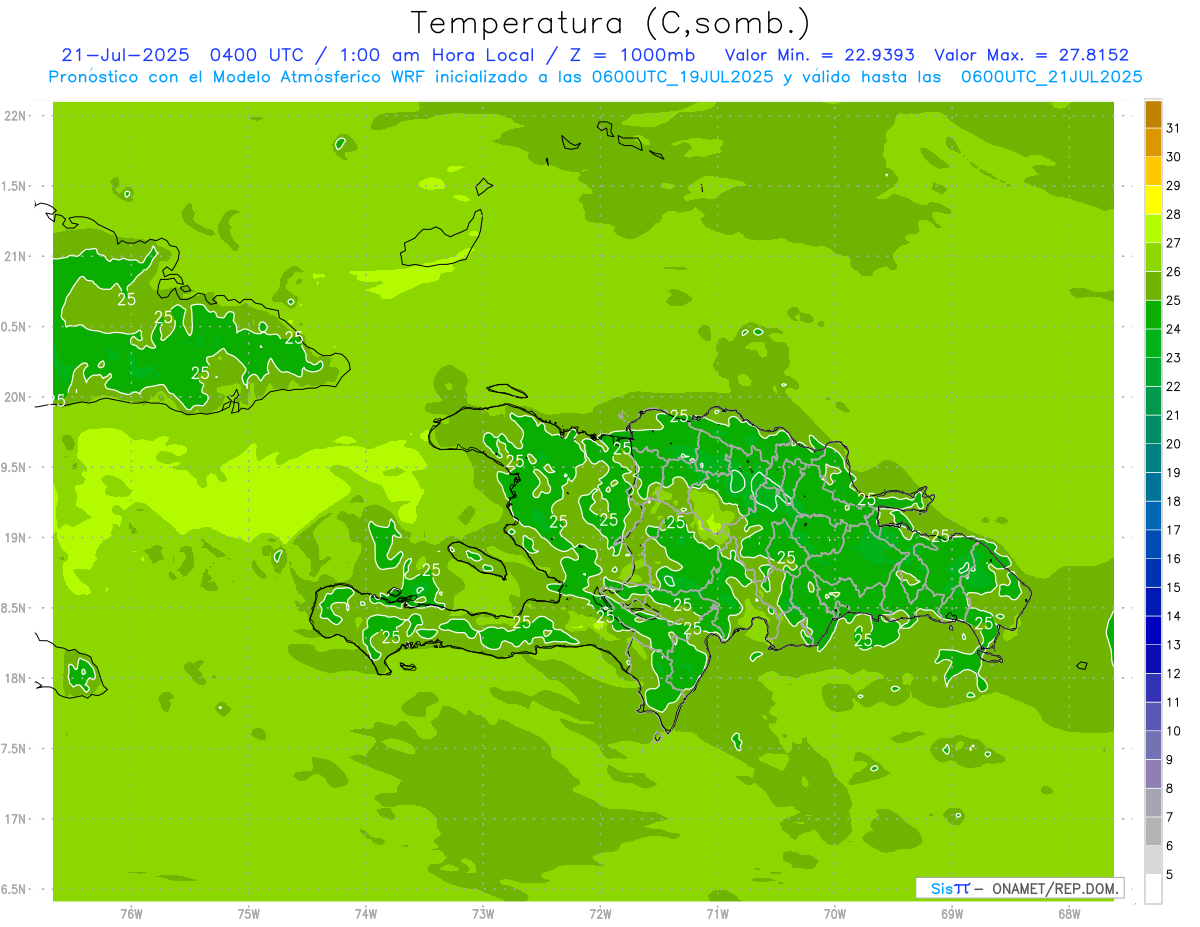Click the '15' legend scale value
This screenshot has width=1200, height=927.
(1174, 587)
